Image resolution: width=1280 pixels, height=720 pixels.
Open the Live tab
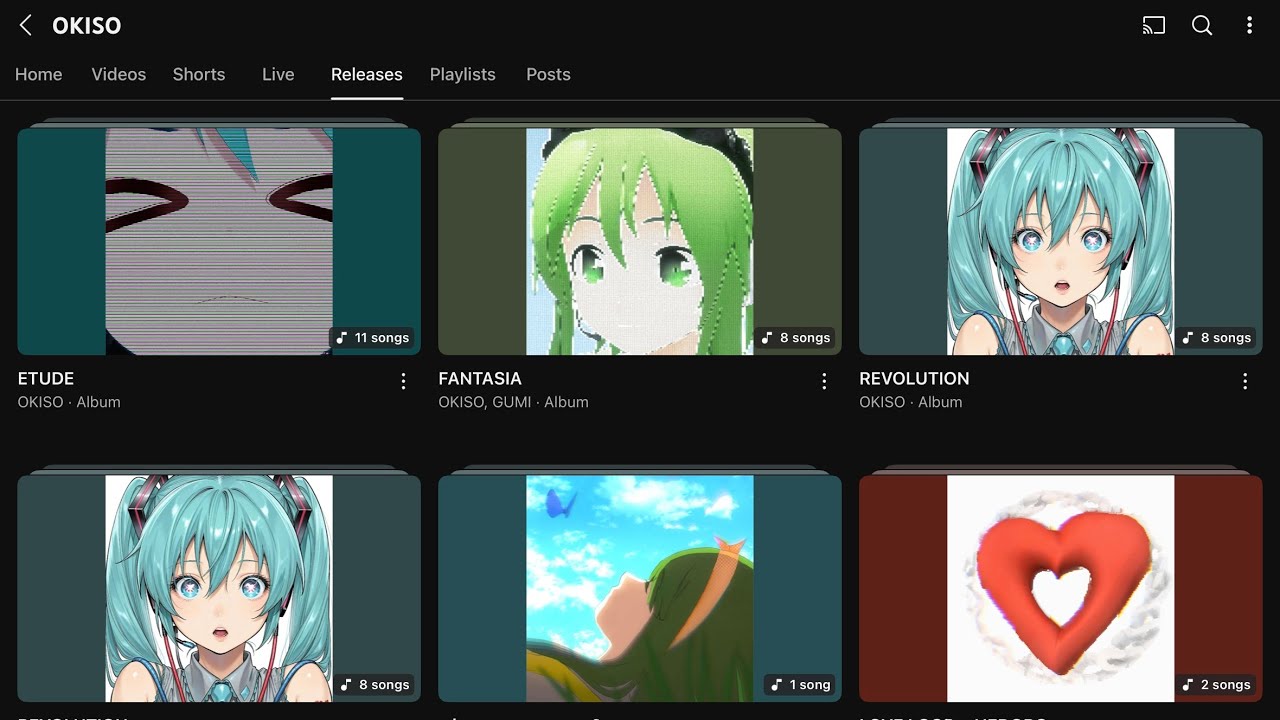coord(278,75)
